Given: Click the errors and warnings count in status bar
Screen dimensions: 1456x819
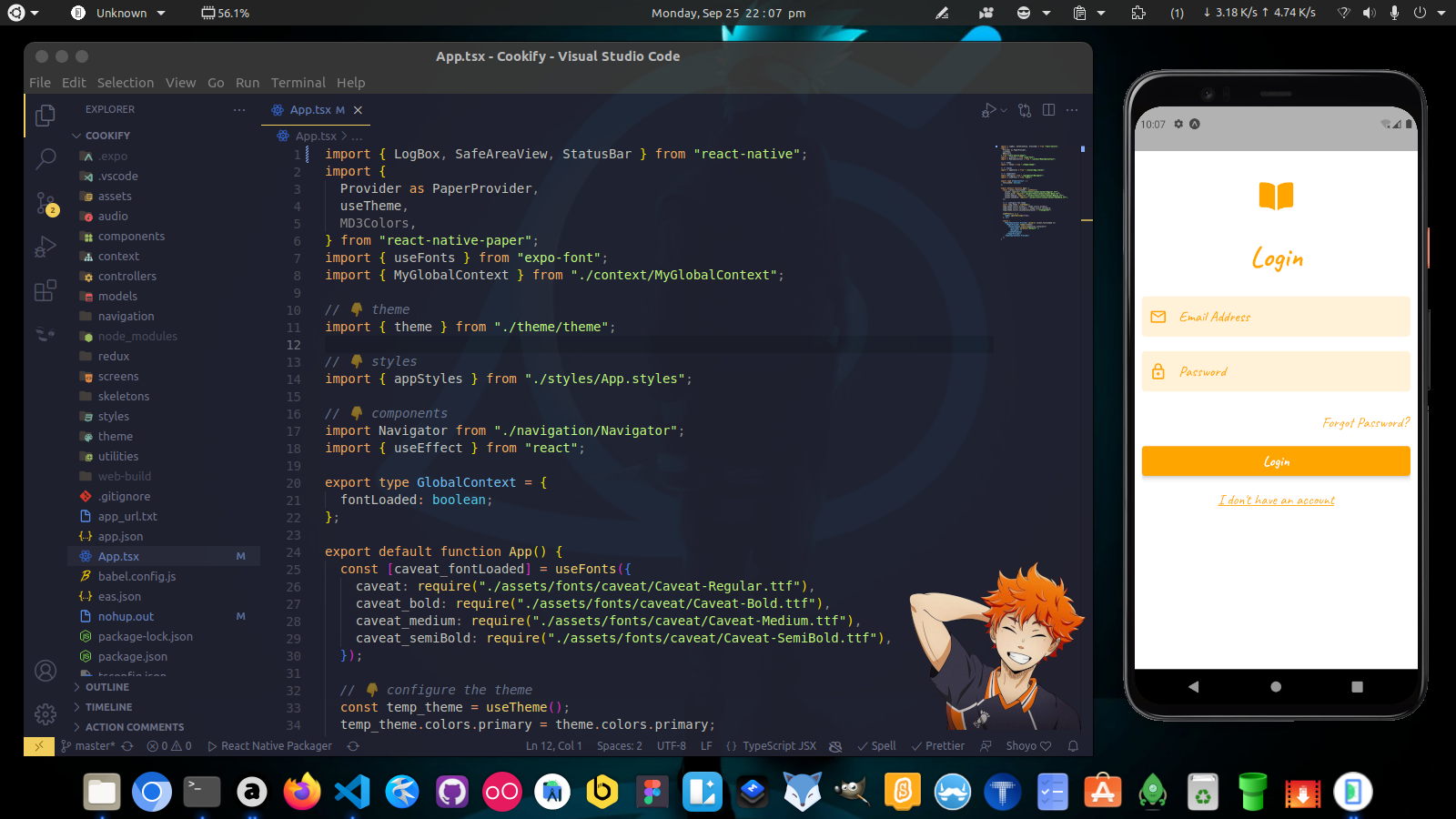Looking at the screenshot, I should click(169, 746).
